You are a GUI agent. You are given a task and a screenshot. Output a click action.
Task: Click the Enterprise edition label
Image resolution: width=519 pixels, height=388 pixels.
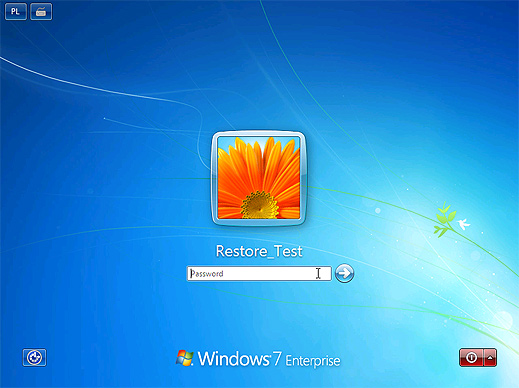tap(313, 361)
